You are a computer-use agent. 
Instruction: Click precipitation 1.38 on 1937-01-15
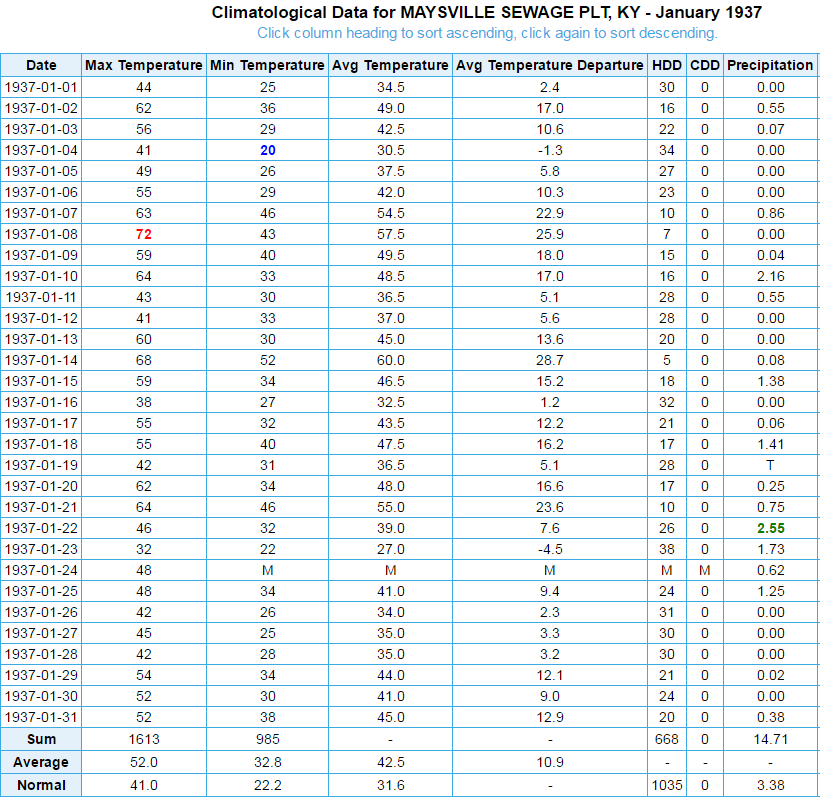pyautogui.click(x=771, y=381)
